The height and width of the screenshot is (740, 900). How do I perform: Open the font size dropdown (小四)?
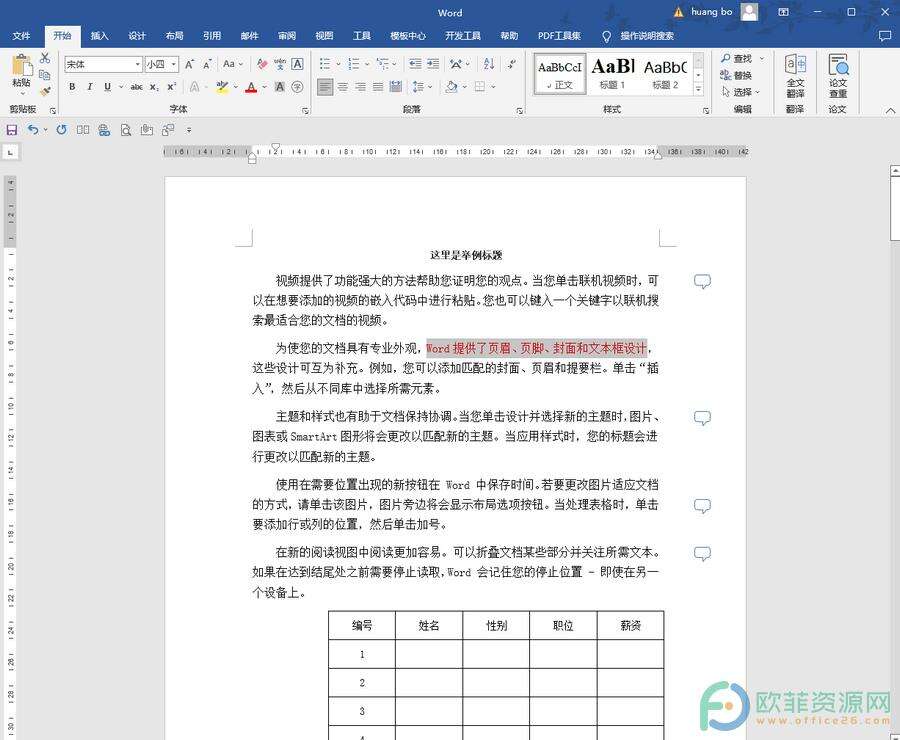[173, 64]
